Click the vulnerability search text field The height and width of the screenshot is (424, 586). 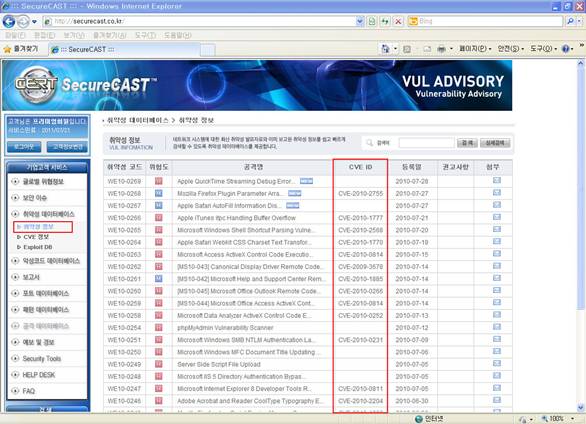tap(426, 143)
